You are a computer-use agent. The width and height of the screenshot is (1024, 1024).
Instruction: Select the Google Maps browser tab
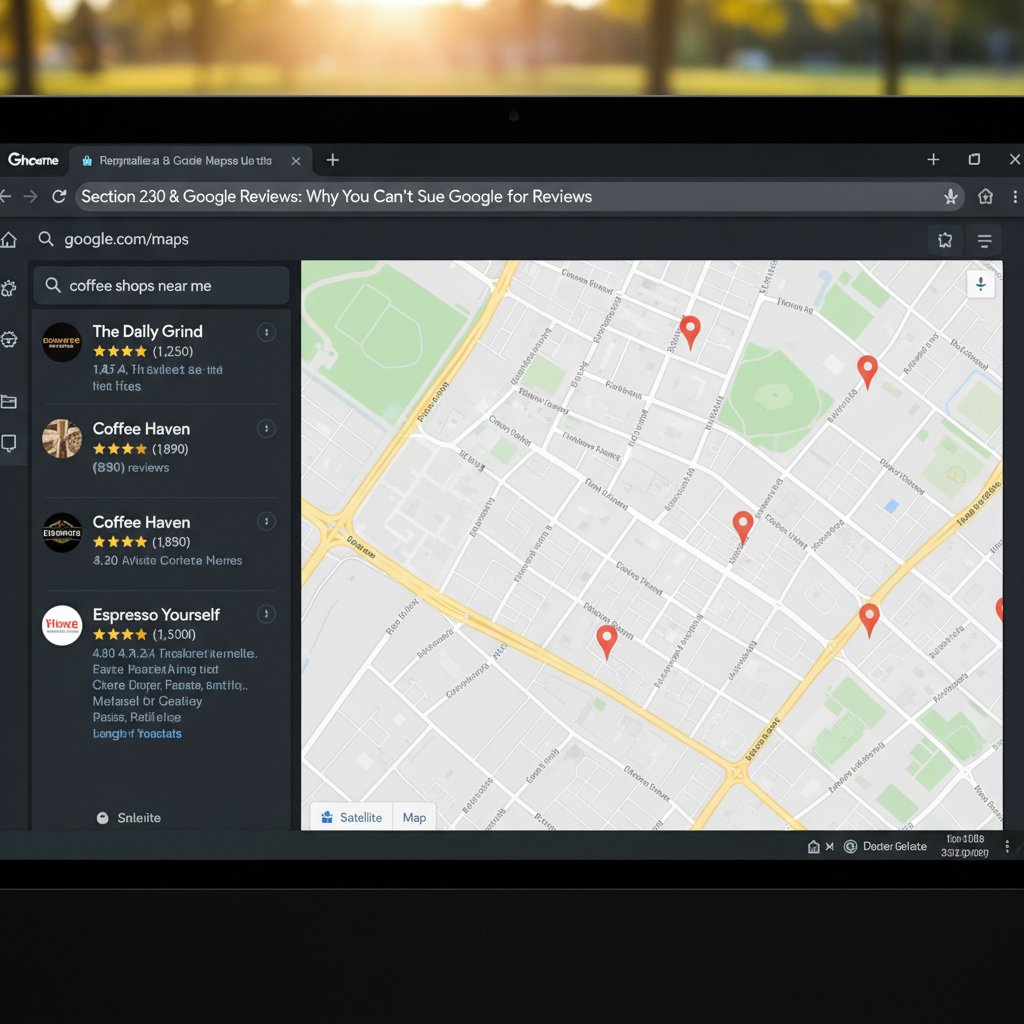point(191,161)
